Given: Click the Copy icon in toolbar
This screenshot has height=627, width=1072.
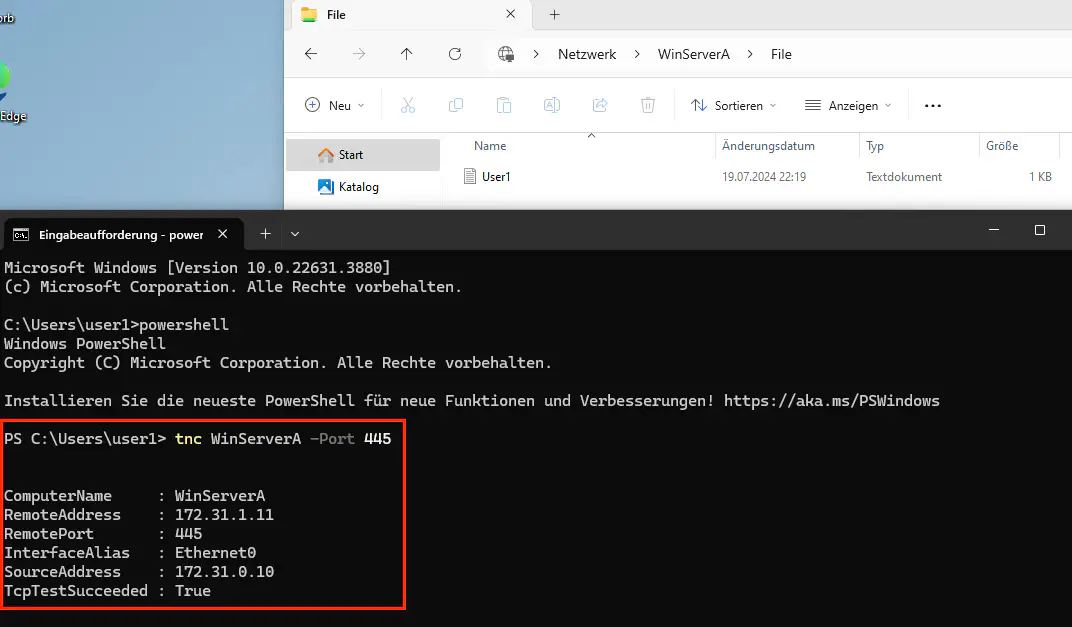Looking at the screenshot, I should 456,105.
